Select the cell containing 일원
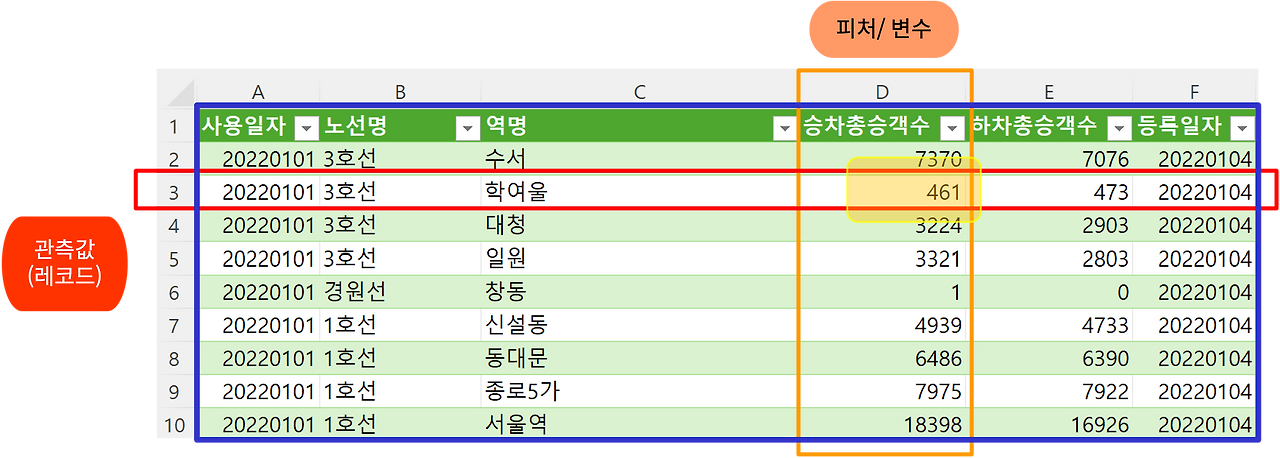 [x=639, y=258]
